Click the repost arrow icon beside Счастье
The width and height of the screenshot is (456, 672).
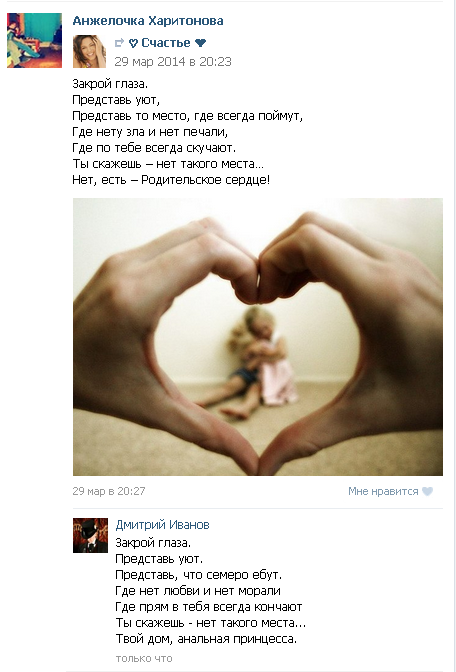click(x=120, y=42)
